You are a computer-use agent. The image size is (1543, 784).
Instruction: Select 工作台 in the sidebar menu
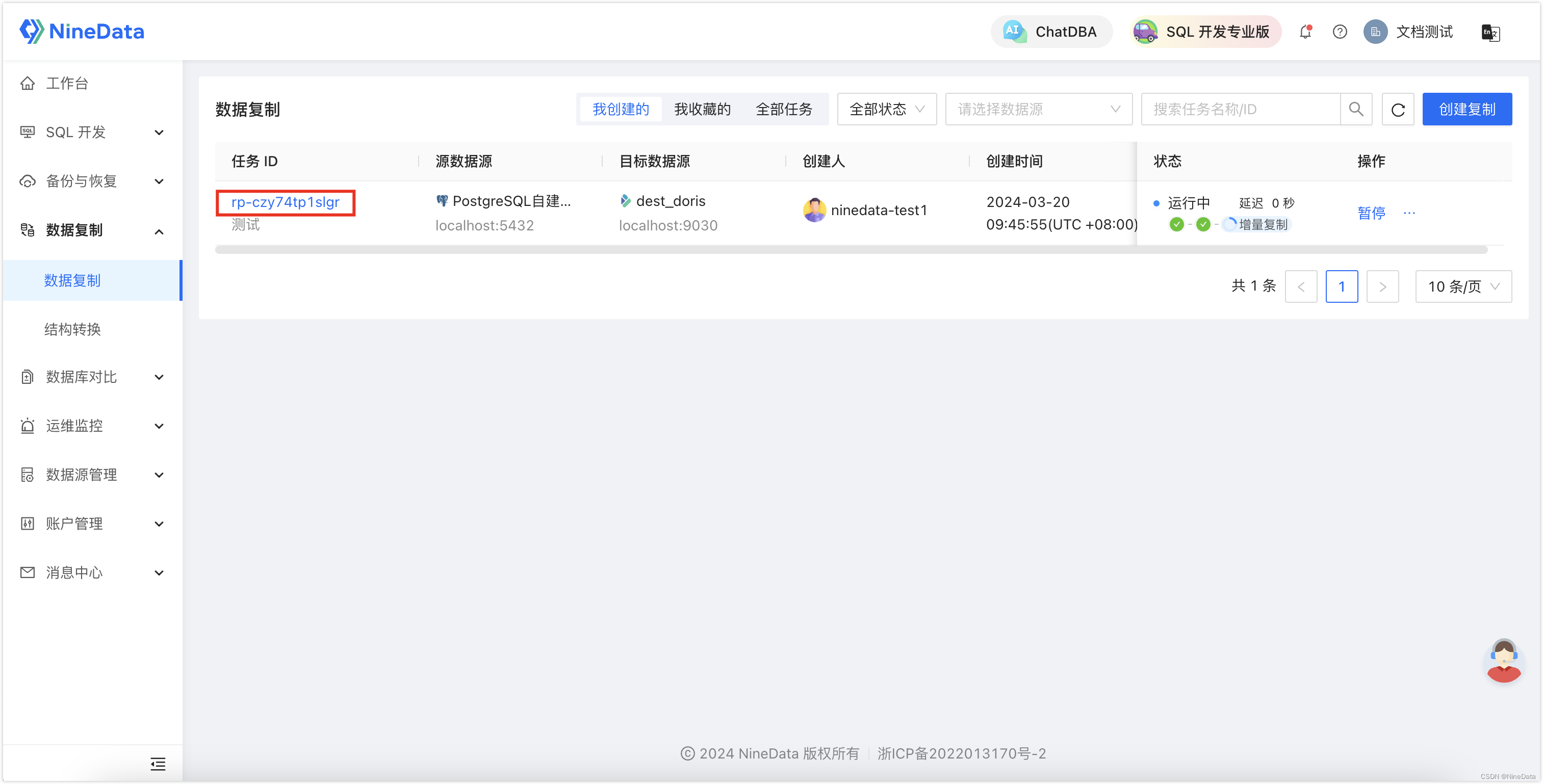pyautogui.click(x=68, y=83)
